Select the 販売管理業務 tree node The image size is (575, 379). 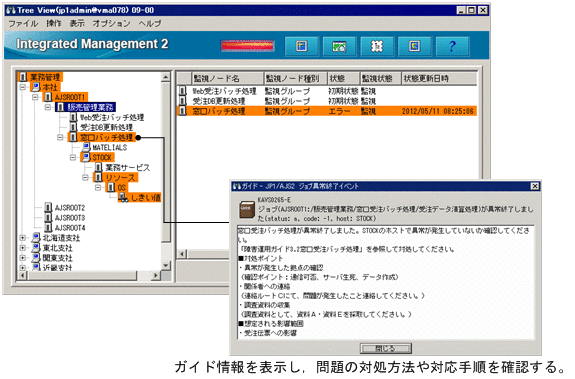click(x=90, y=107)
